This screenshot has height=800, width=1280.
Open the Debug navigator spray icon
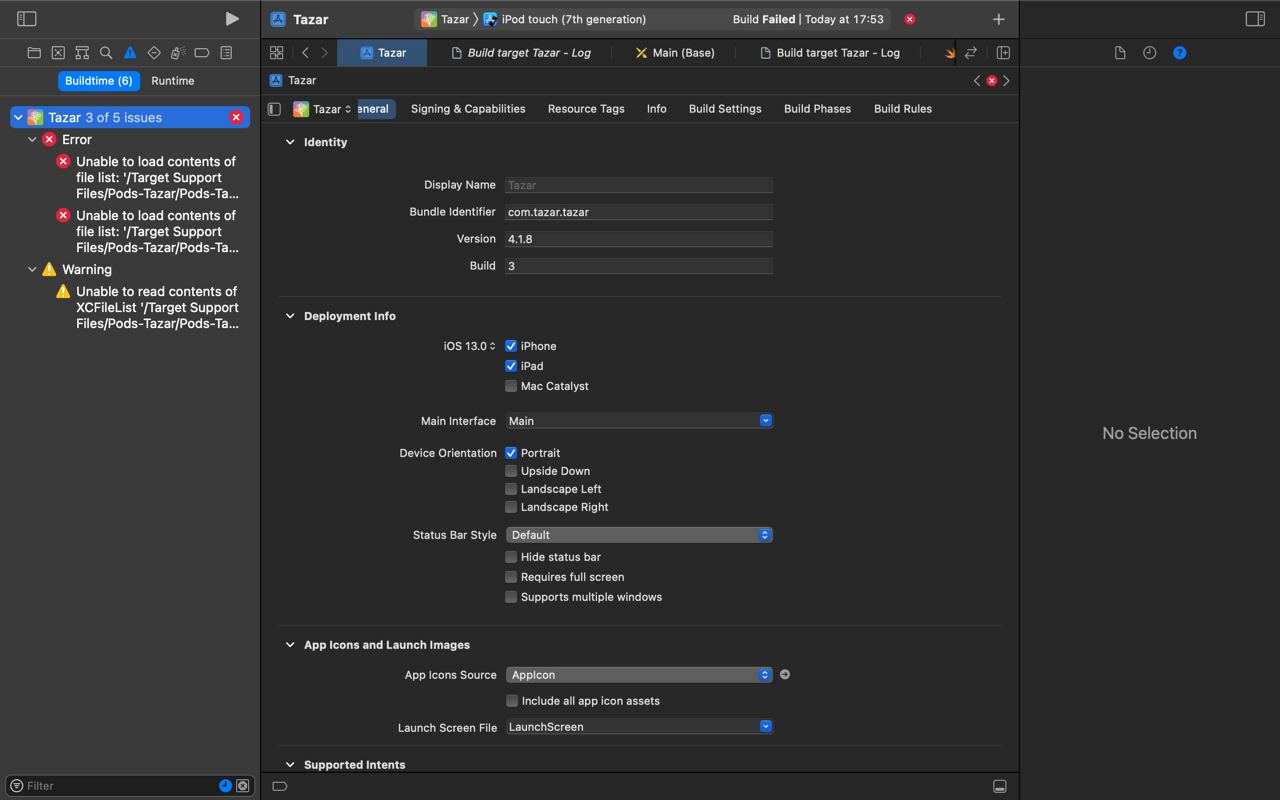178,53
